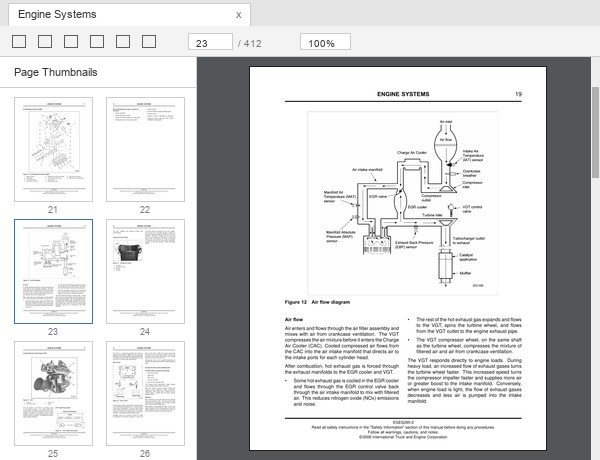
Task: Open page 21 thumbnail
Action: 54,149
